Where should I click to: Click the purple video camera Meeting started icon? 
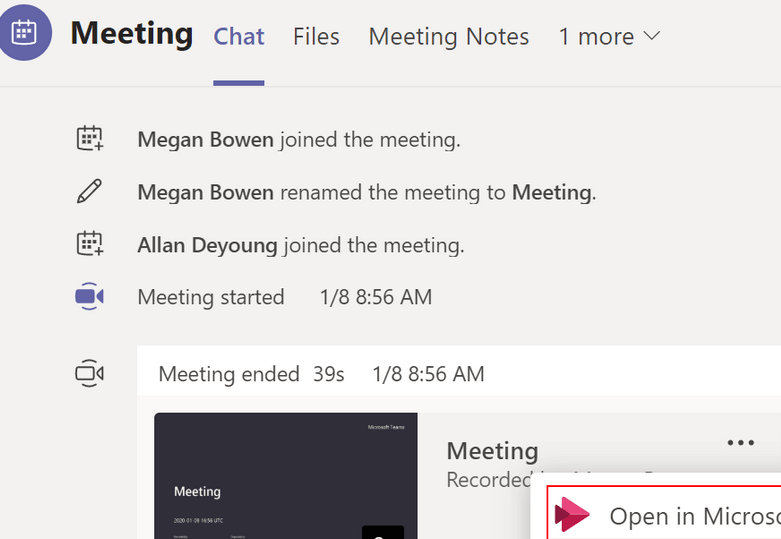tap(89, 296)
